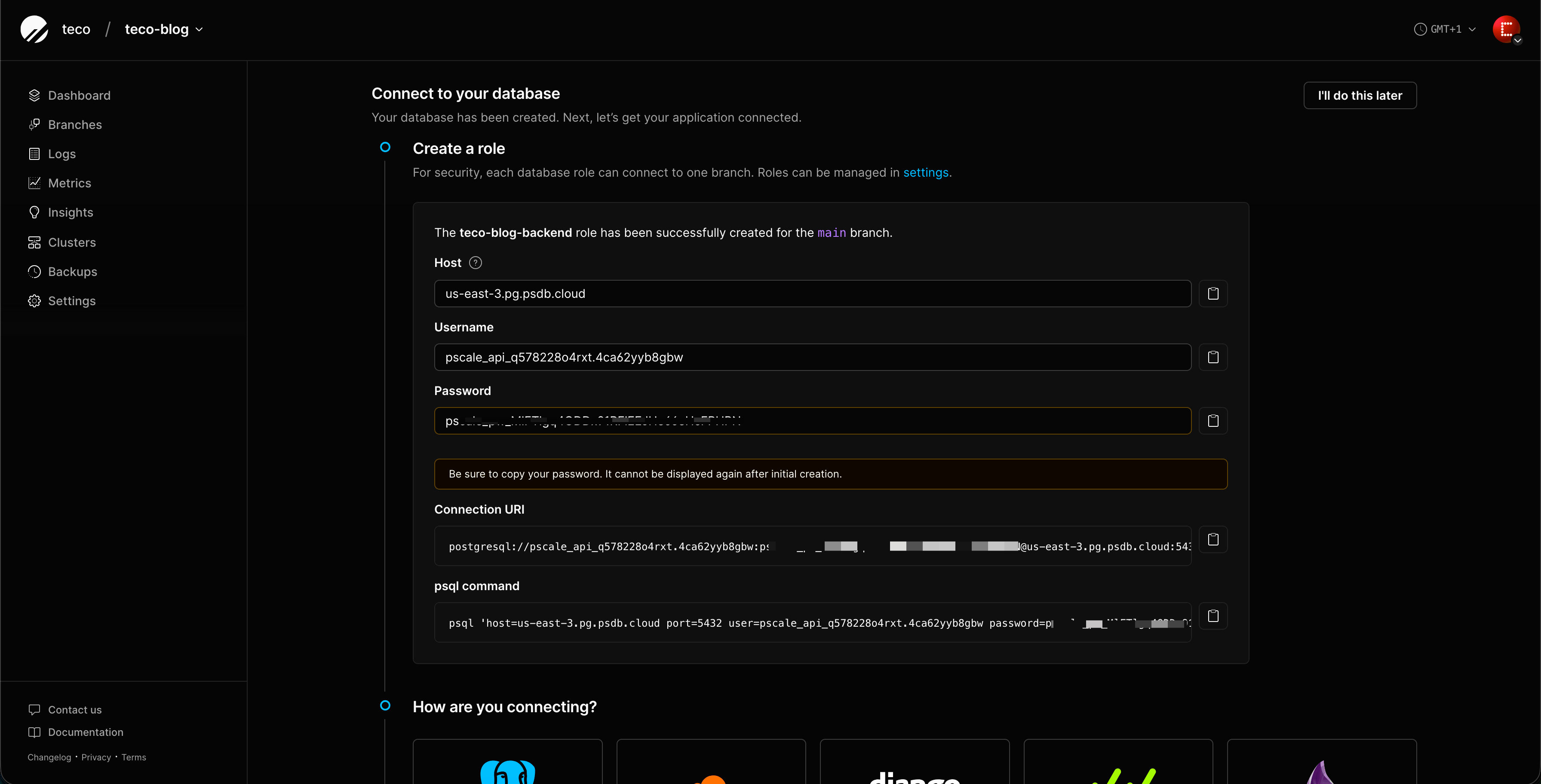1541x784 pixels.
Task: Click the PlanetScale logo icon
Action: pos(34,29)
